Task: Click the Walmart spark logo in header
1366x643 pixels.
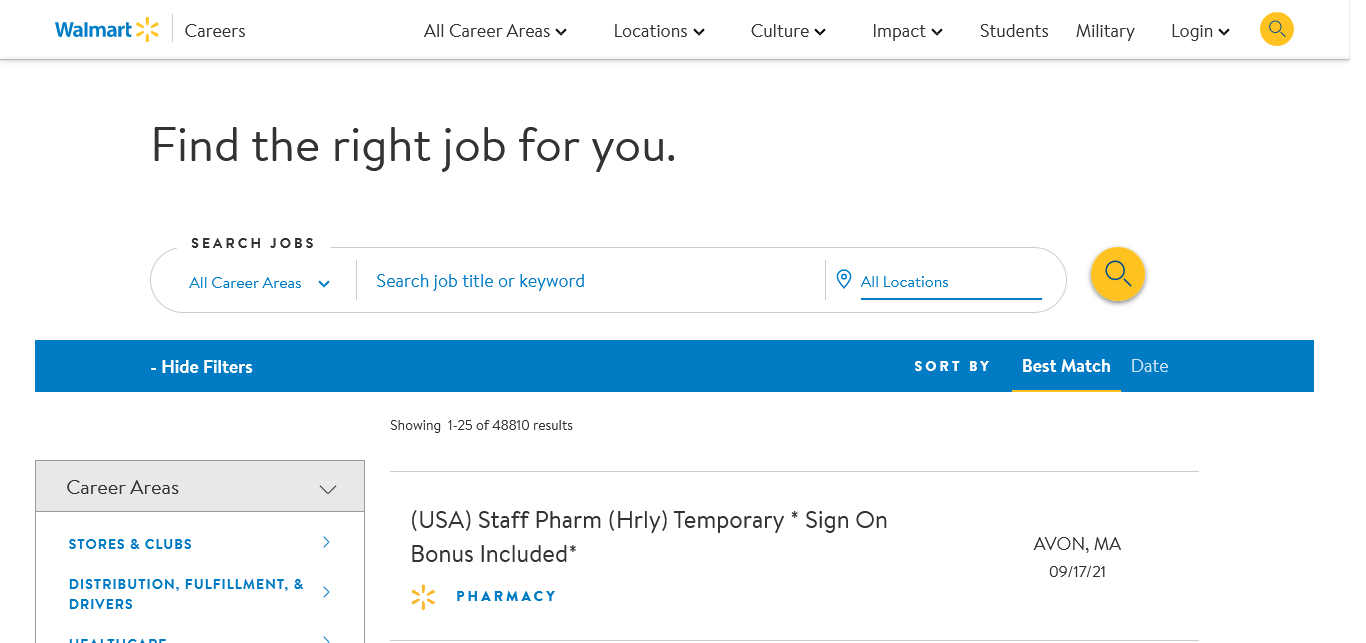Action: (x=147, y=30)
